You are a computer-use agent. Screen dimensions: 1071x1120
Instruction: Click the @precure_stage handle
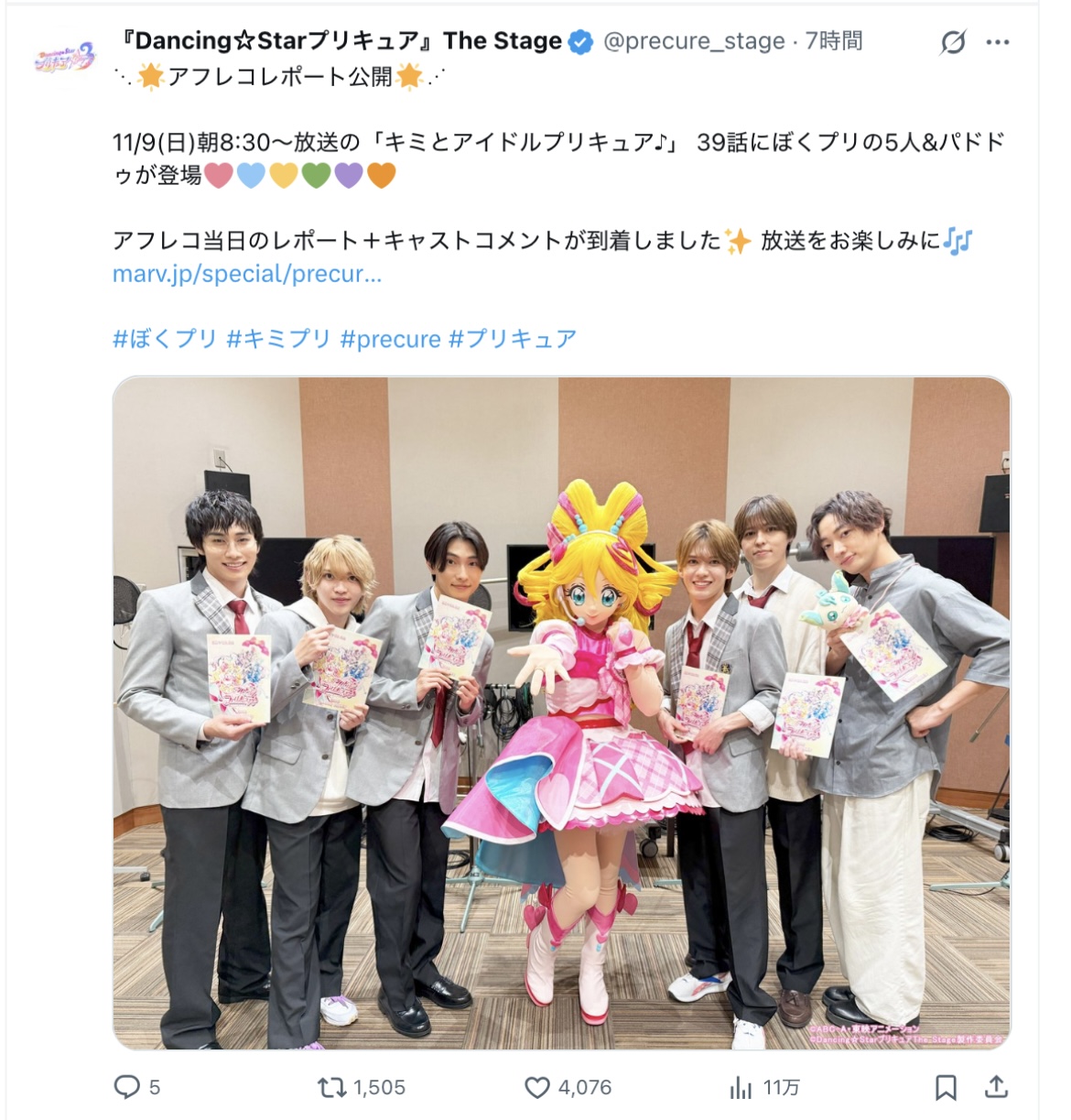point(694,41)
